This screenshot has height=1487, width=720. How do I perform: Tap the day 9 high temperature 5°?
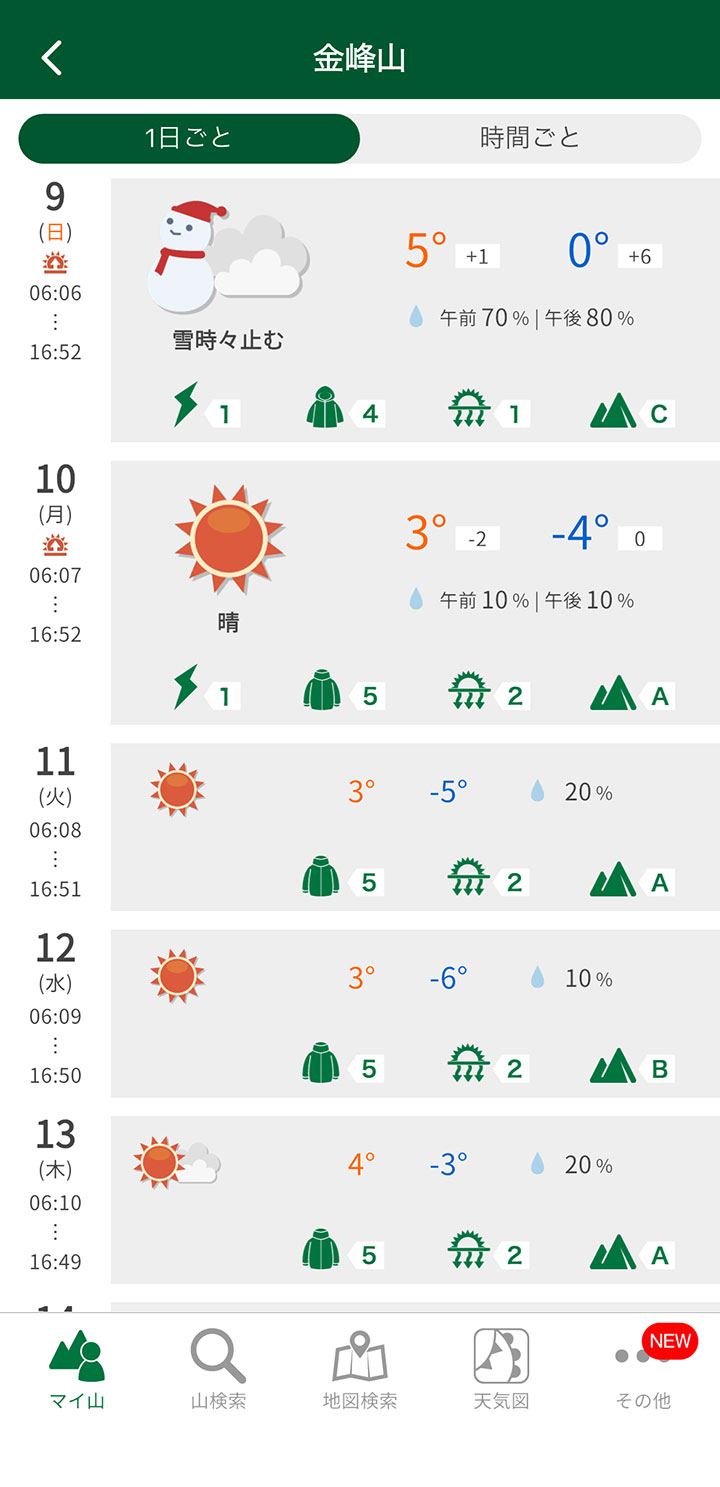pyautogui.click(x=426, y=250)
